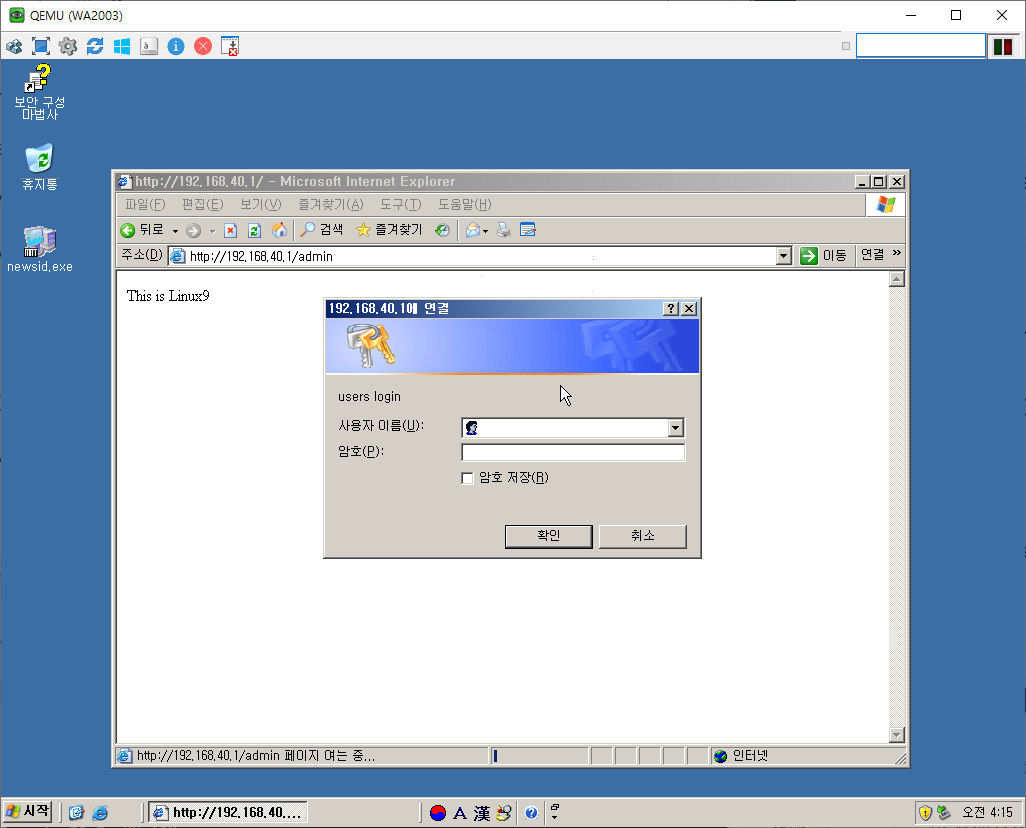Click the IE Home icon
This screenshot has height=828, width=1026.
279,230
